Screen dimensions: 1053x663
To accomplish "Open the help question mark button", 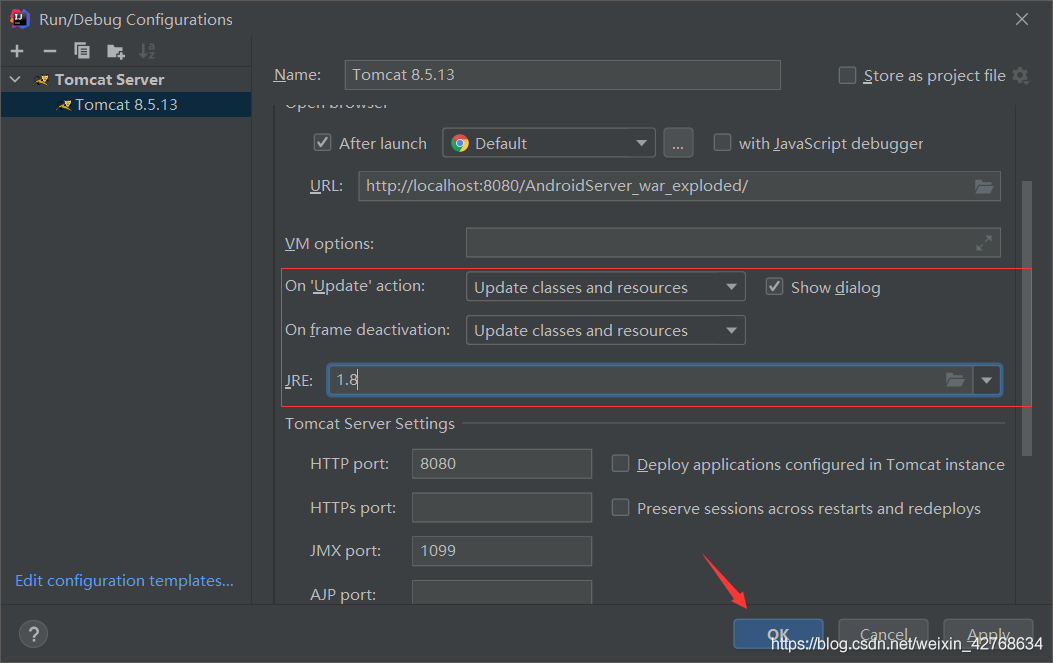I will pos(33,634).
